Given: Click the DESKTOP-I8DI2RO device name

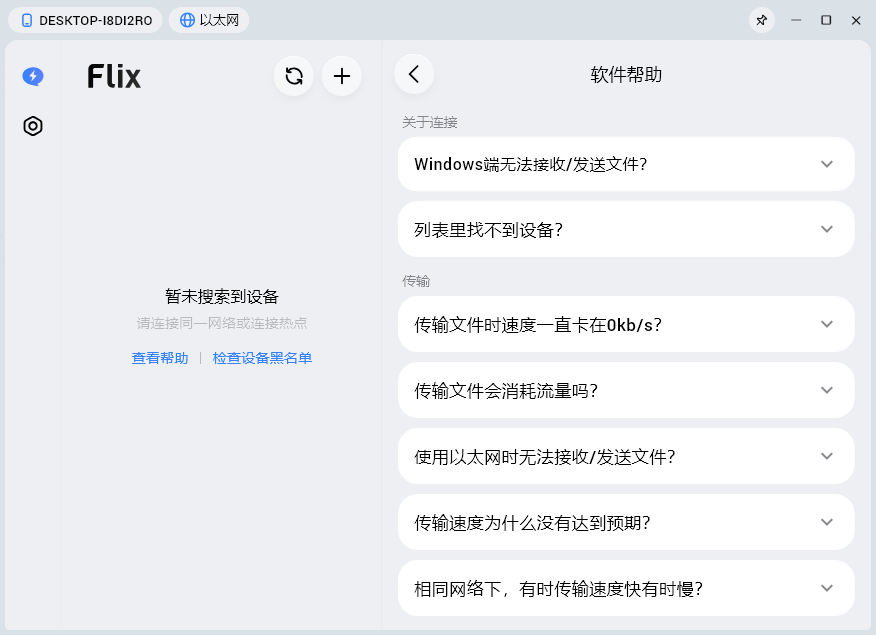Looking at the screenshot, I should 96,21.
